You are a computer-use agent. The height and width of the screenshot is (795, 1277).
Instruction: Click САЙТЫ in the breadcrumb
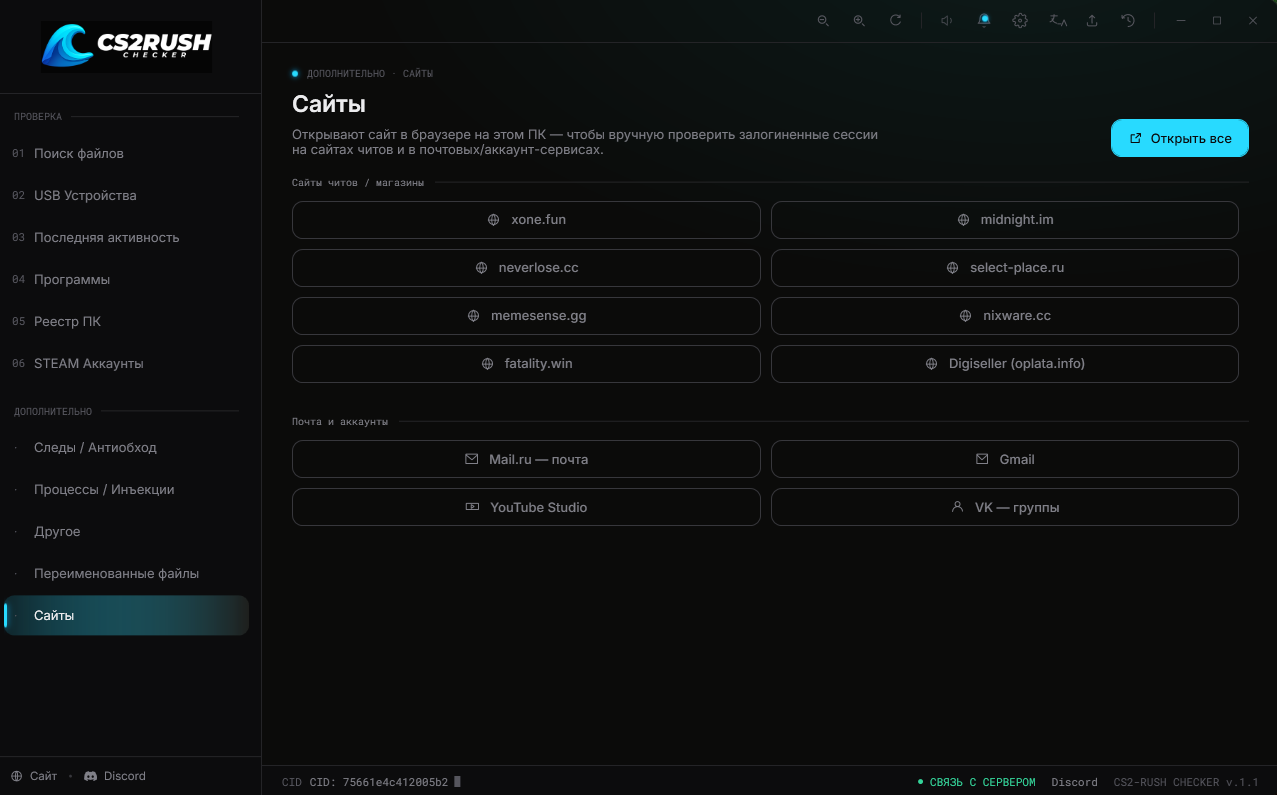(x=418, y=74)
